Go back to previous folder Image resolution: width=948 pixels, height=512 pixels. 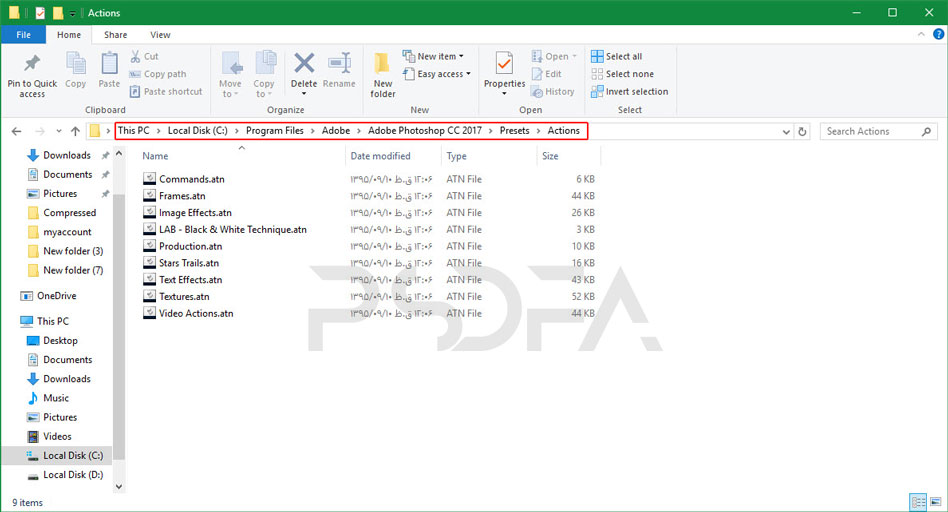click(16, 131)
